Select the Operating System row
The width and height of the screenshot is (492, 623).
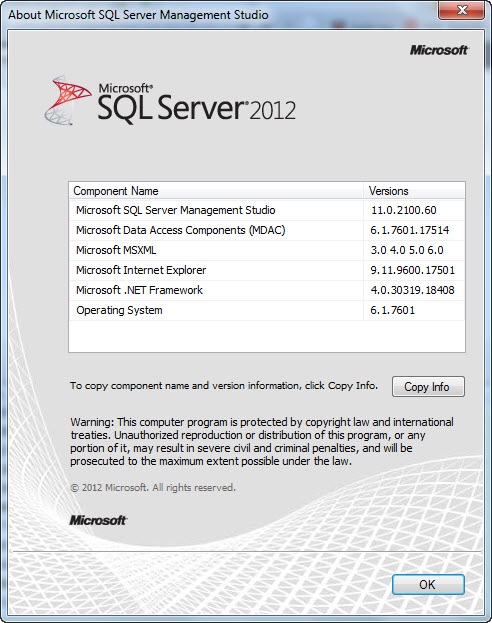coord(267,310)
